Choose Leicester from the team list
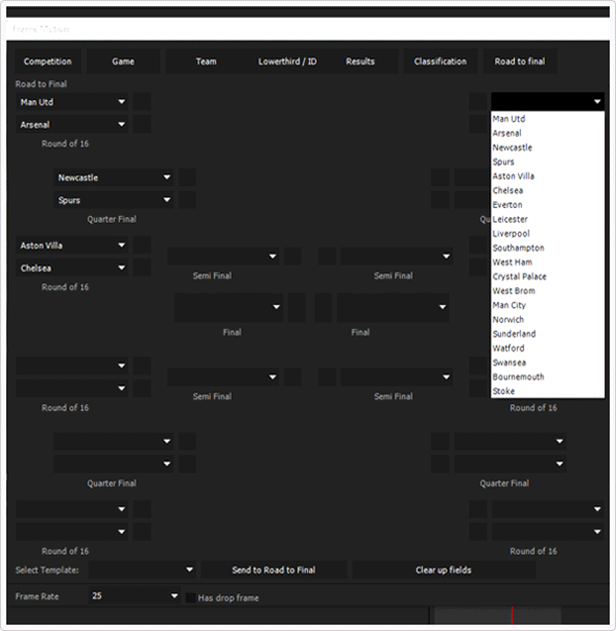 [x=548, y=219]
